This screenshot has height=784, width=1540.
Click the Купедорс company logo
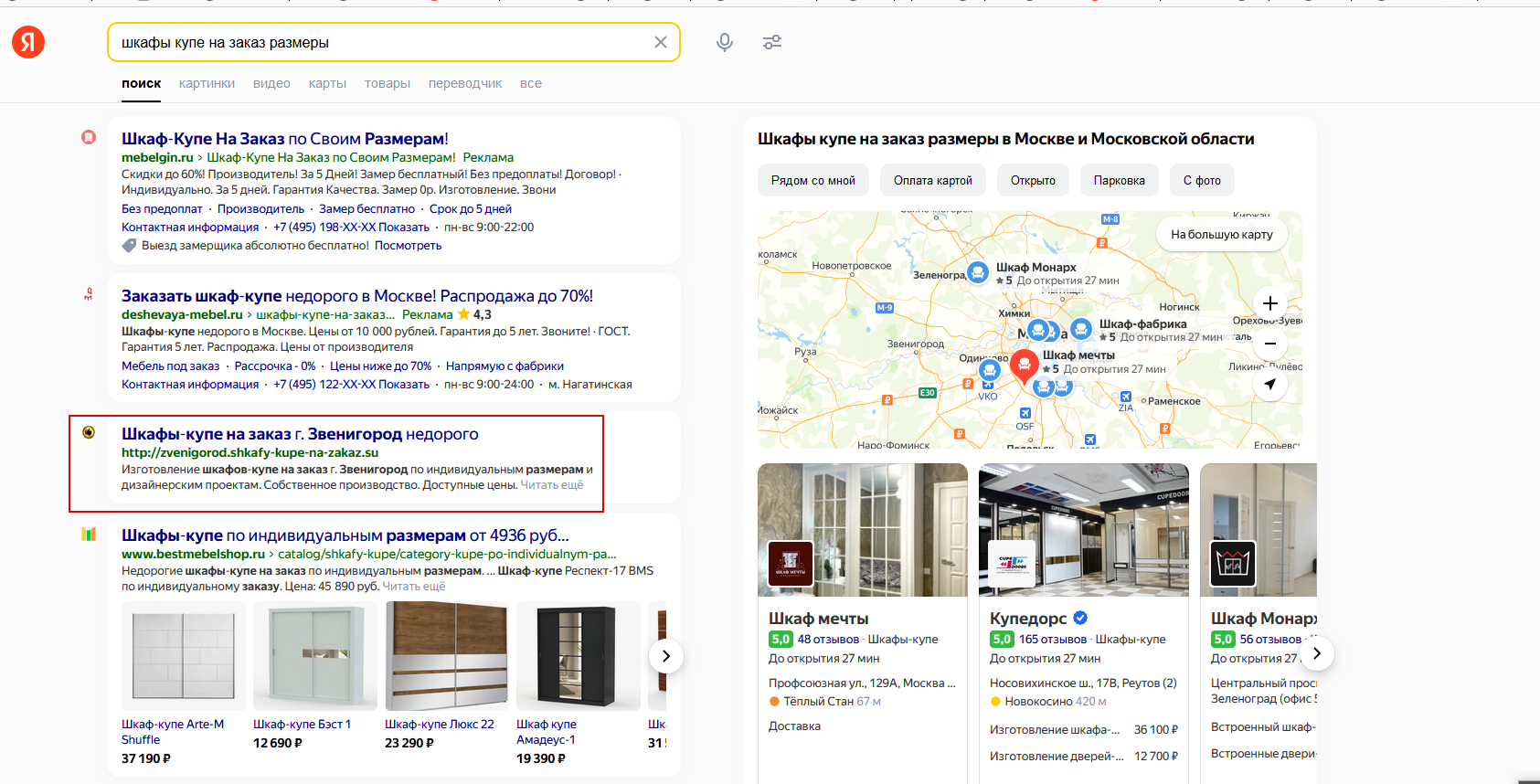point(1012,564)
